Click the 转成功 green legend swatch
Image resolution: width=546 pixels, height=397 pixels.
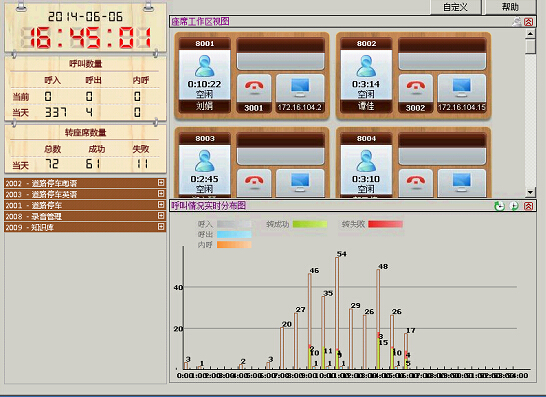pos(310,224)
